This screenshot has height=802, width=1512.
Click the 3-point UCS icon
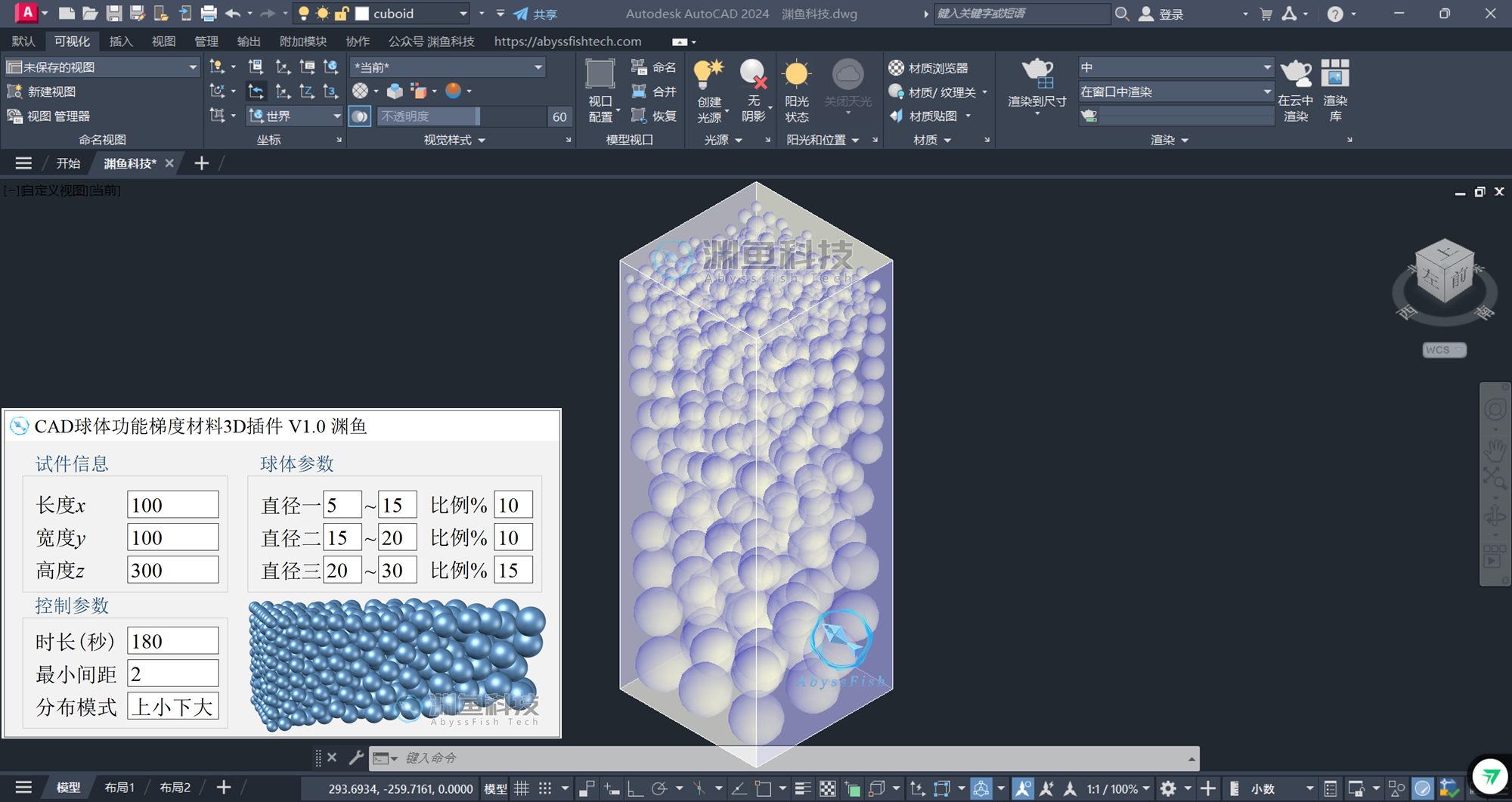[330, 91]
